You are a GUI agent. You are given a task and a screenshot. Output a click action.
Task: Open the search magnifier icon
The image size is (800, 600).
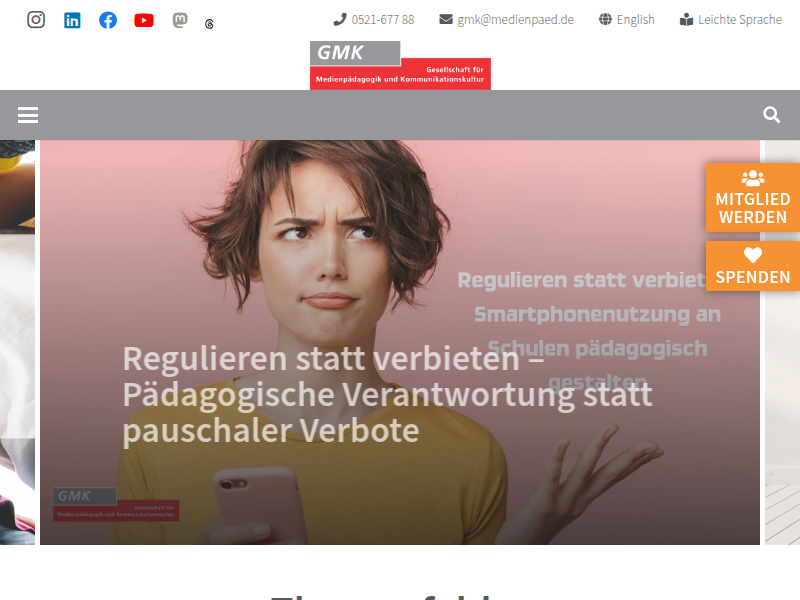771,115
